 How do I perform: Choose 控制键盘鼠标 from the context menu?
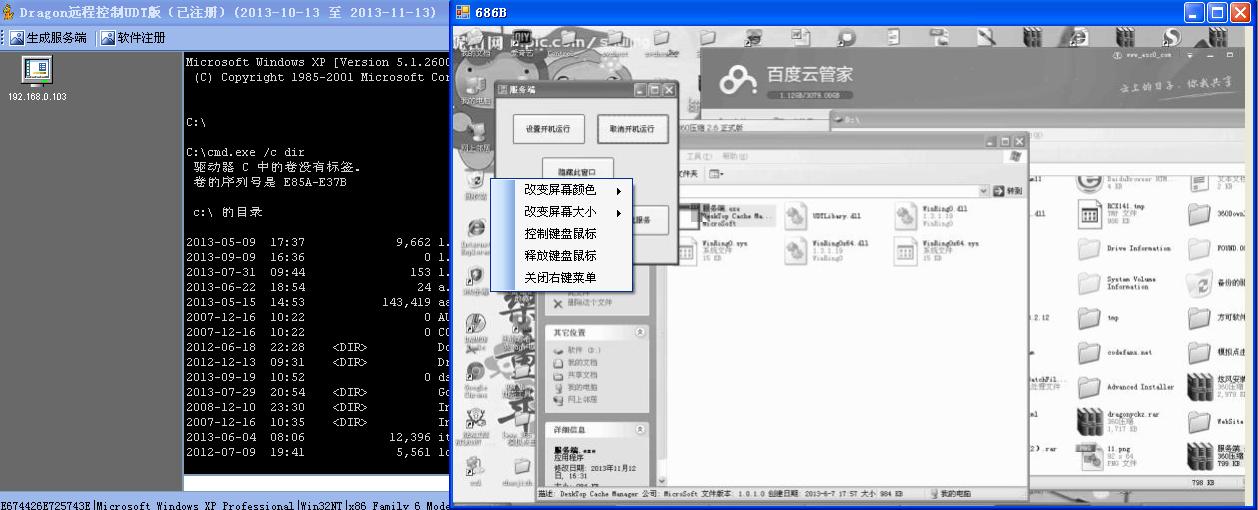(561, 234)
